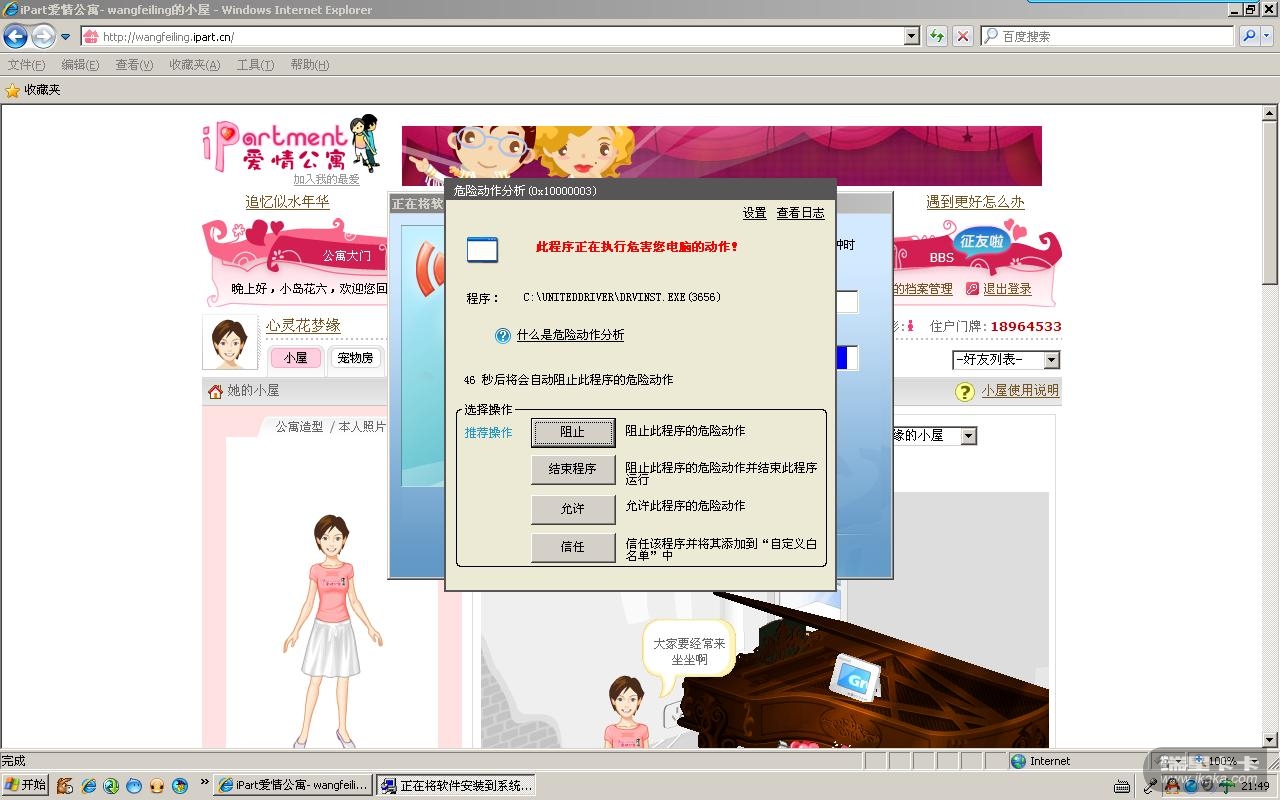Open the 文件(F) menu
The image size is (1280, 800).
pos(26,65)
